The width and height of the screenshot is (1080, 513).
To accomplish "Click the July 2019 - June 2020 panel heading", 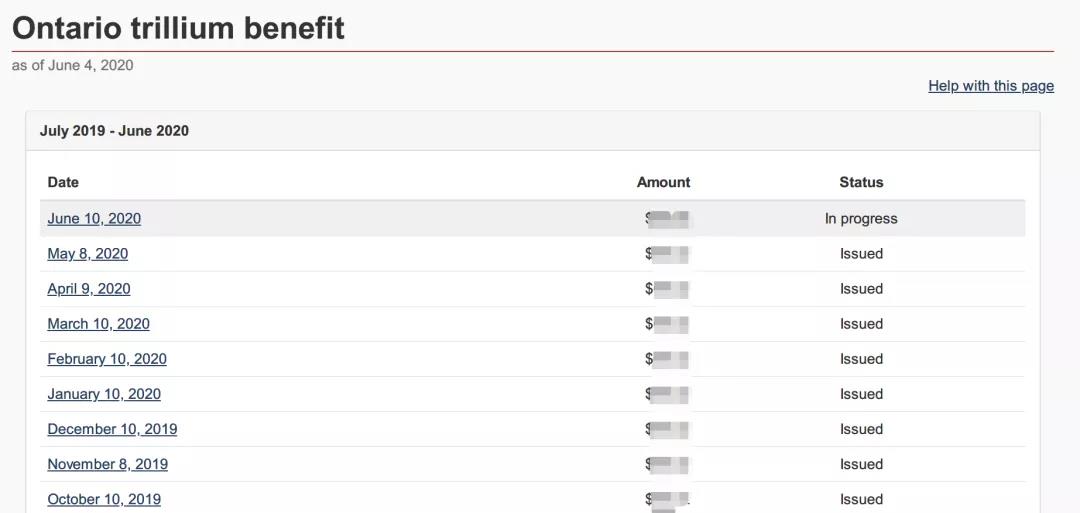I will pyautogui.click(x=114, y=131).
